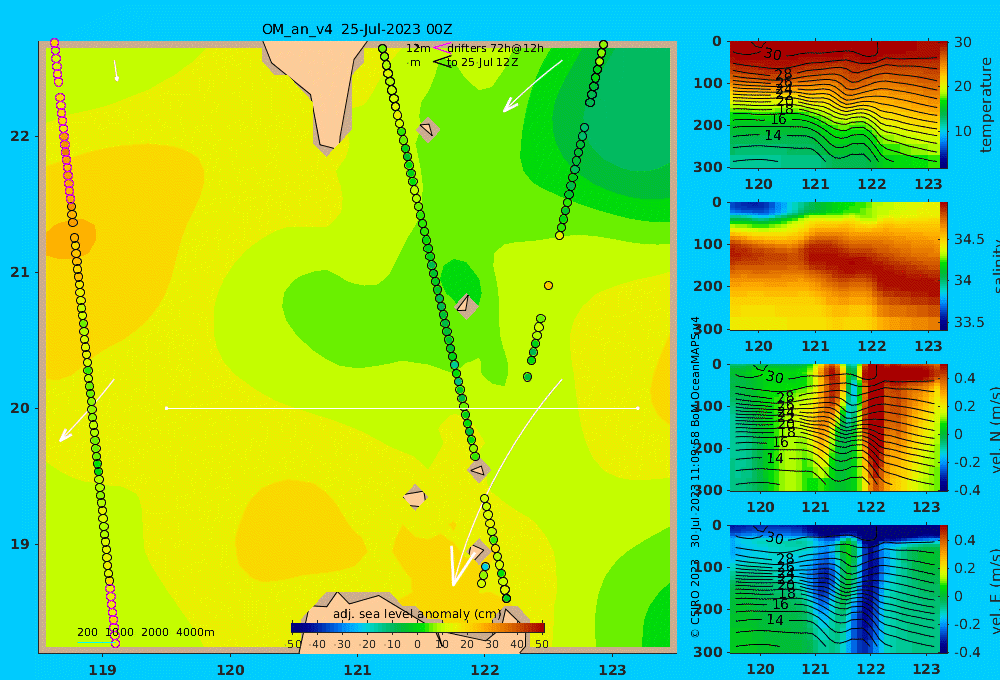This screenshot has height=680, width=1000.
Task: Click the main map latitude label "22"
Action: point(20,136)
